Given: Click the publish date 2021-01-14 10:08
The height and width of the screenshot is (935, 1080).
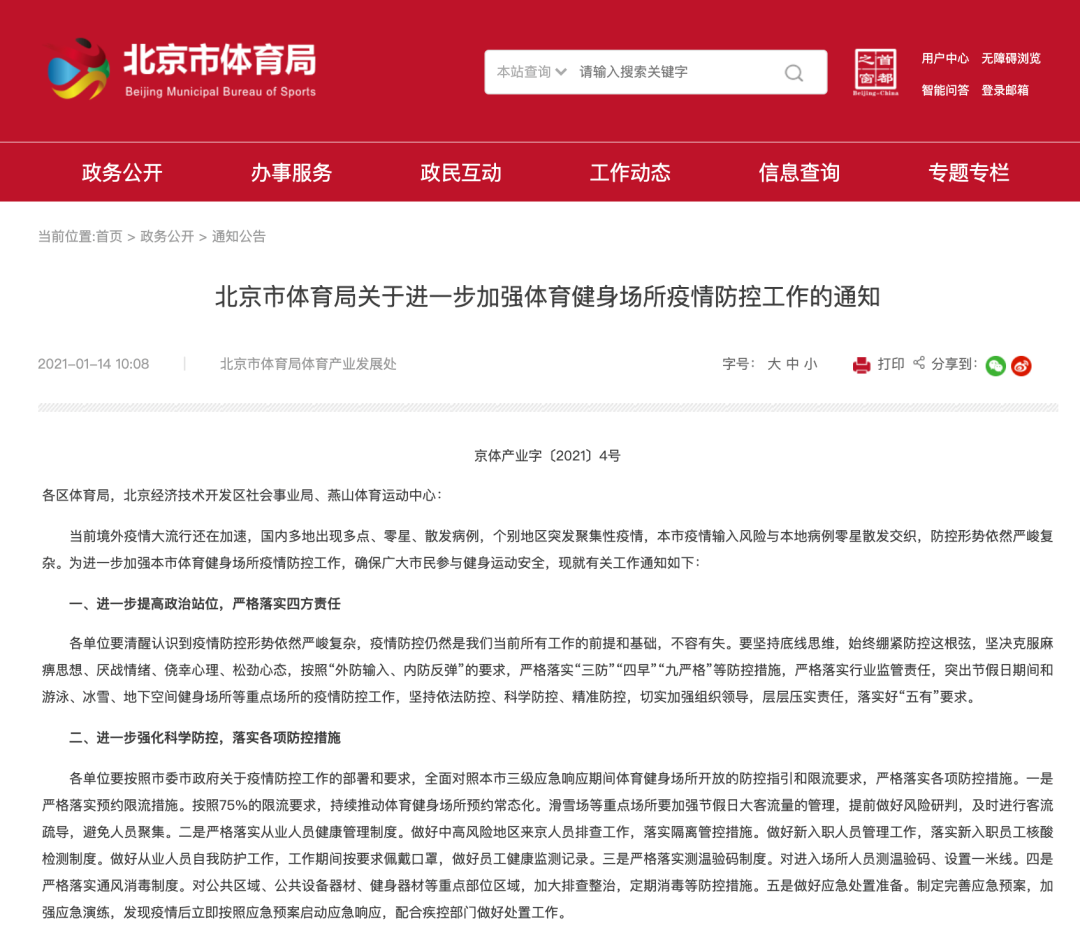Looking at the screenshot, I should pyautogui.click(x=93, y=364).
